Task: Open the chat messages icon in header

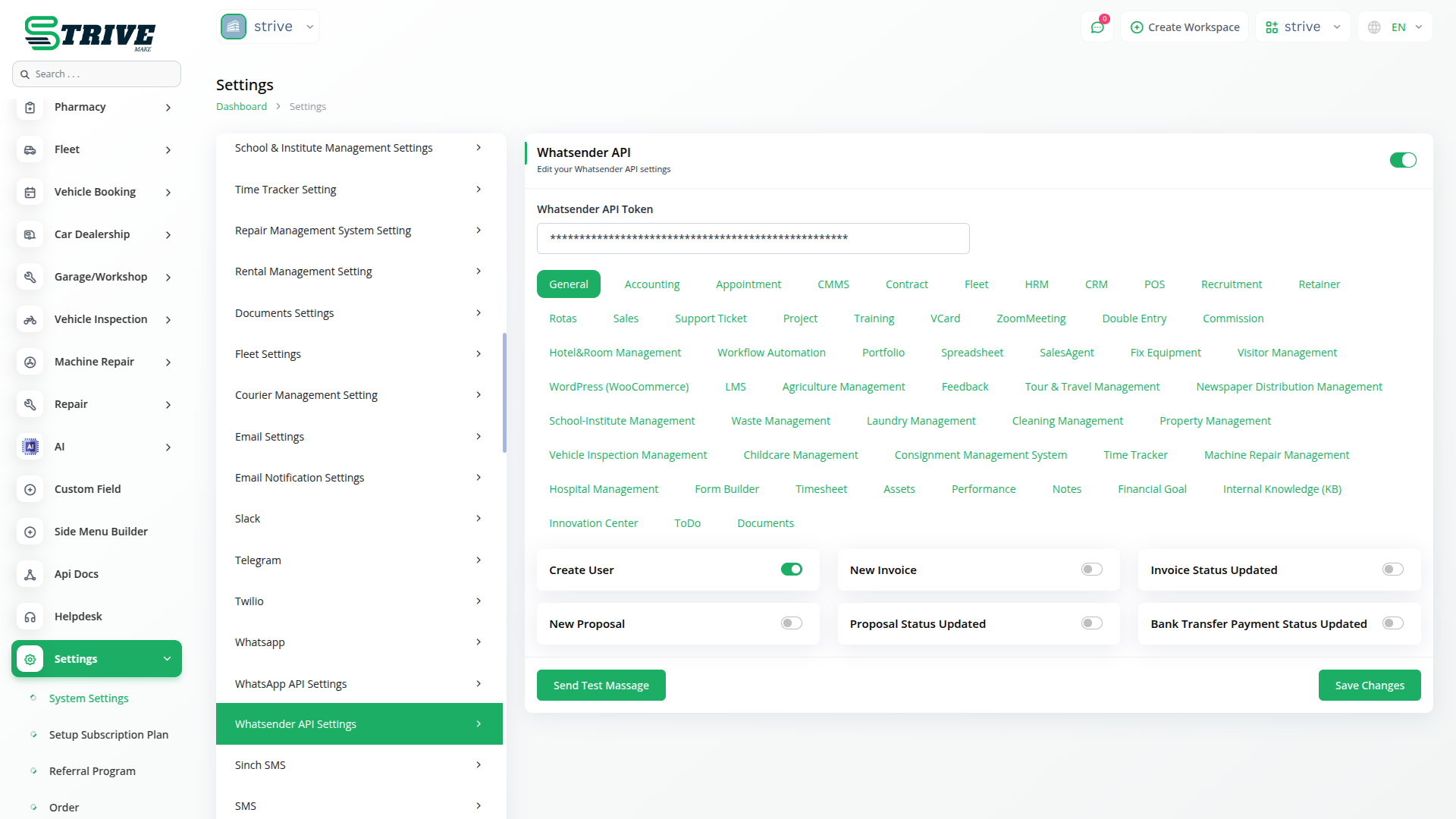Action: [x=1097, y=27]
